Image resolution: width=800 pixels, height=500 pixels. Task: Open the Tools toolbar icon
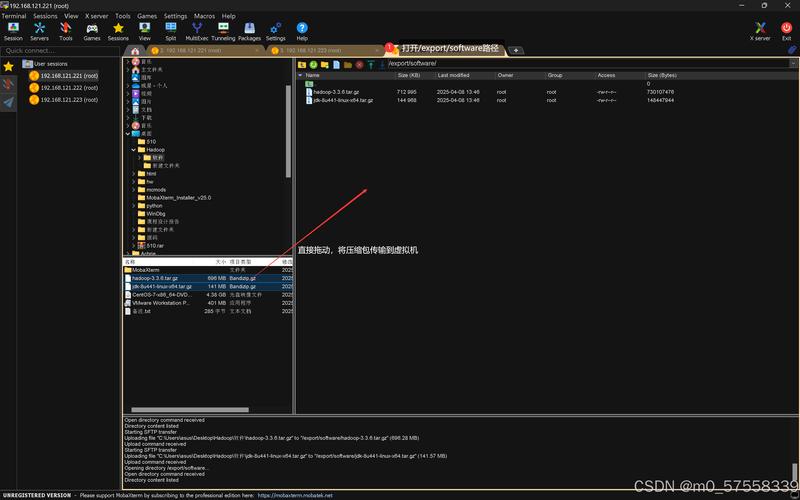(x=66, y=31)
